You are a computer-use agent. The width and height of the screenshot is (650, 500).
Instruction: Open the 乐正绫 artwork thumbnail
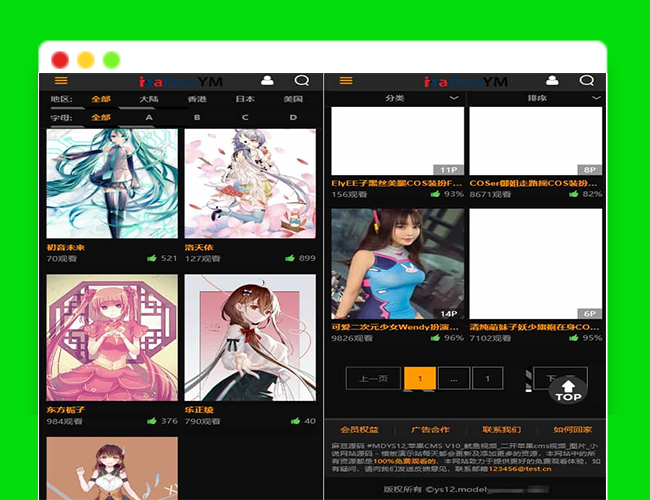coord(250,337)
